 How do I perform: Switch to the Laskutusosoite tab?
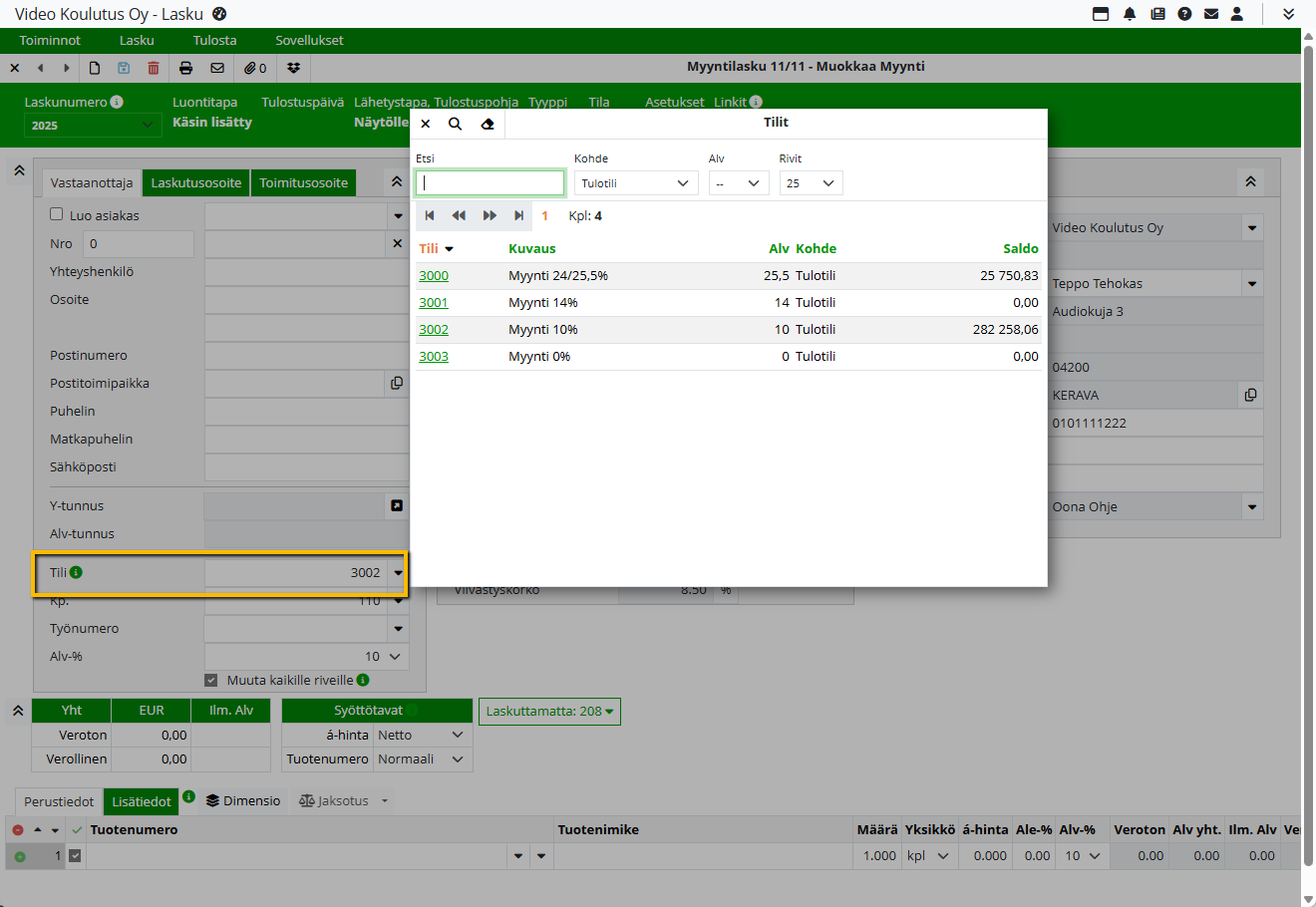(x=195, y=183)
